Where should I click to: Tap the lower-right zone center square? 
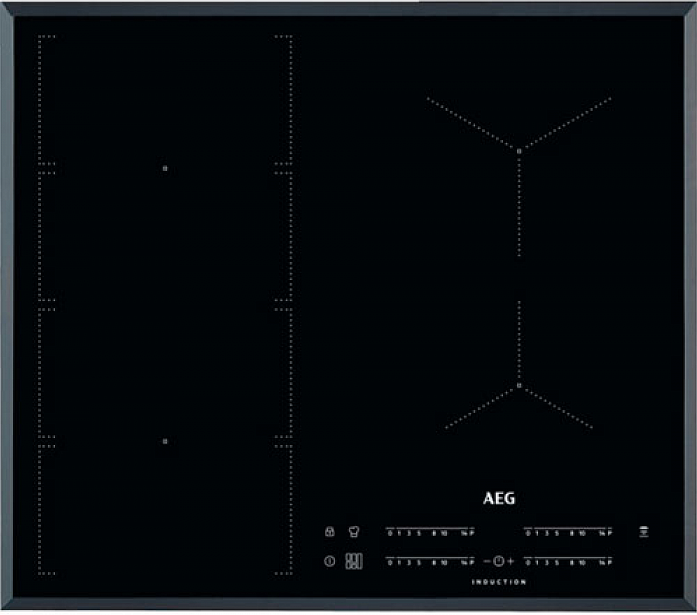pos(519,385)
